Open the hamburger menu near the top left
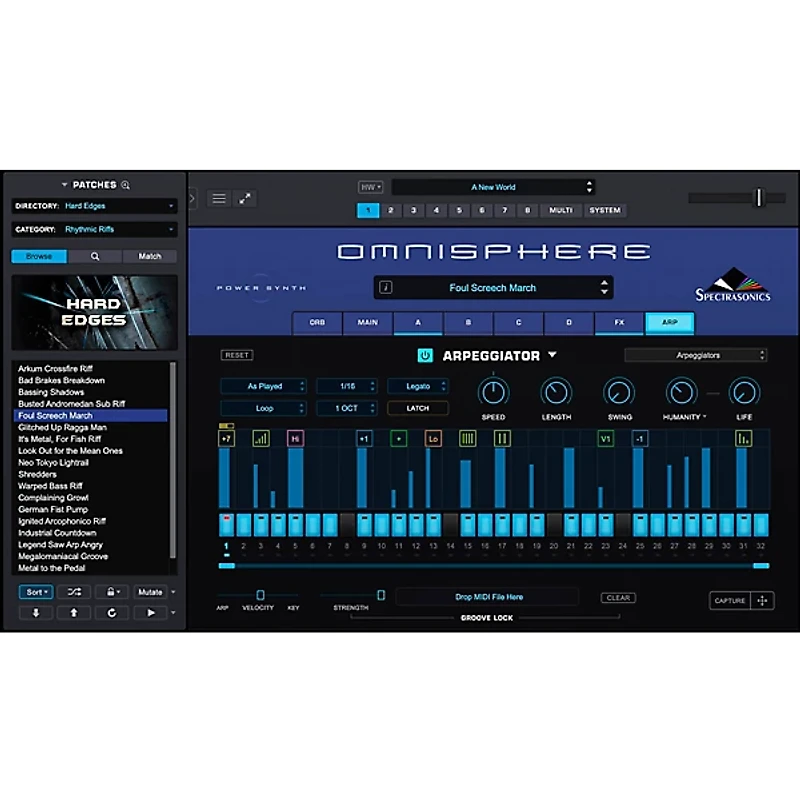Viewport: 800px width, 800px height. click(219, 197)
